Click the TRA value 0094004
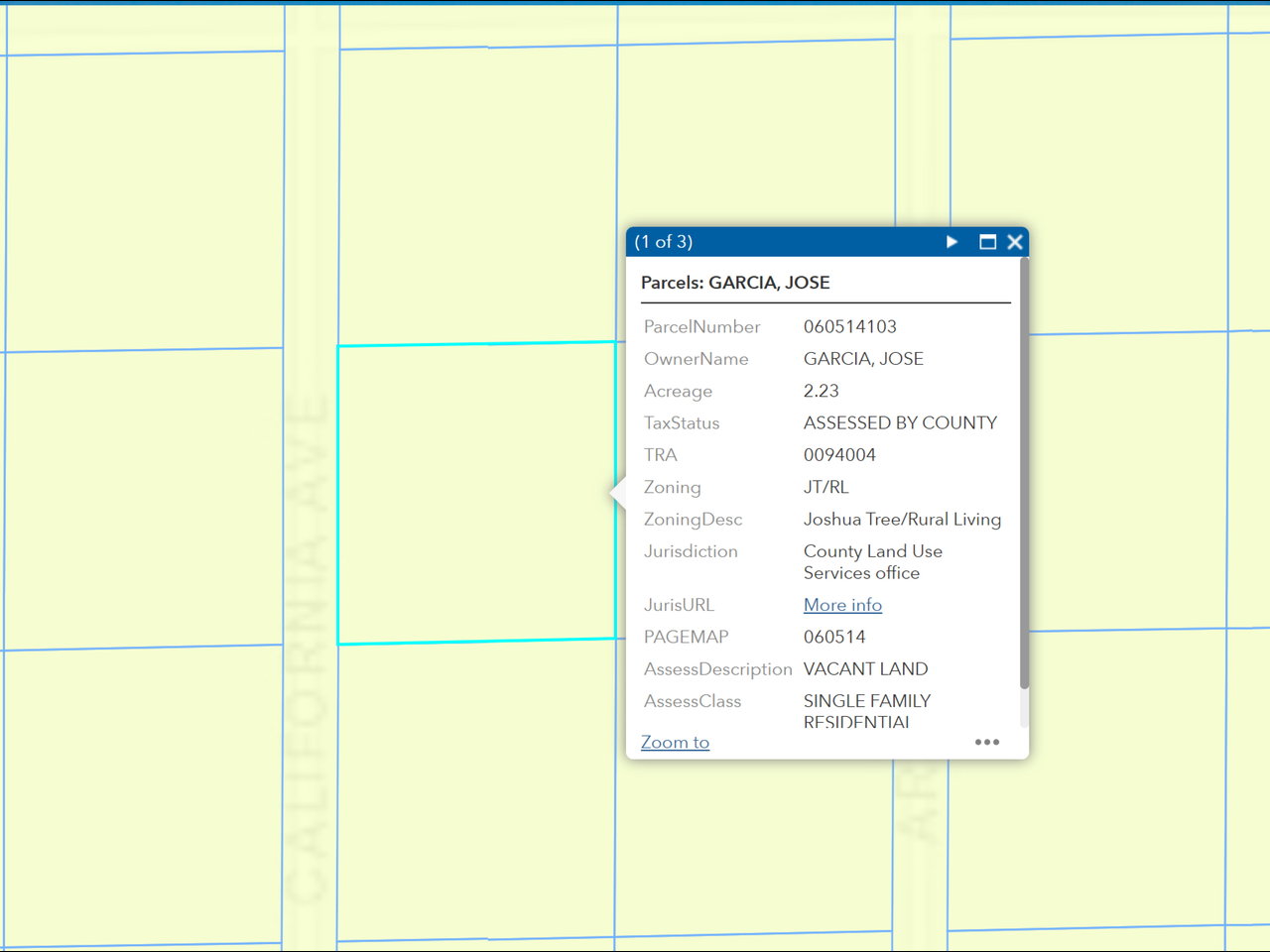This screenshot has height=952, width=1270. coord(839,455)
